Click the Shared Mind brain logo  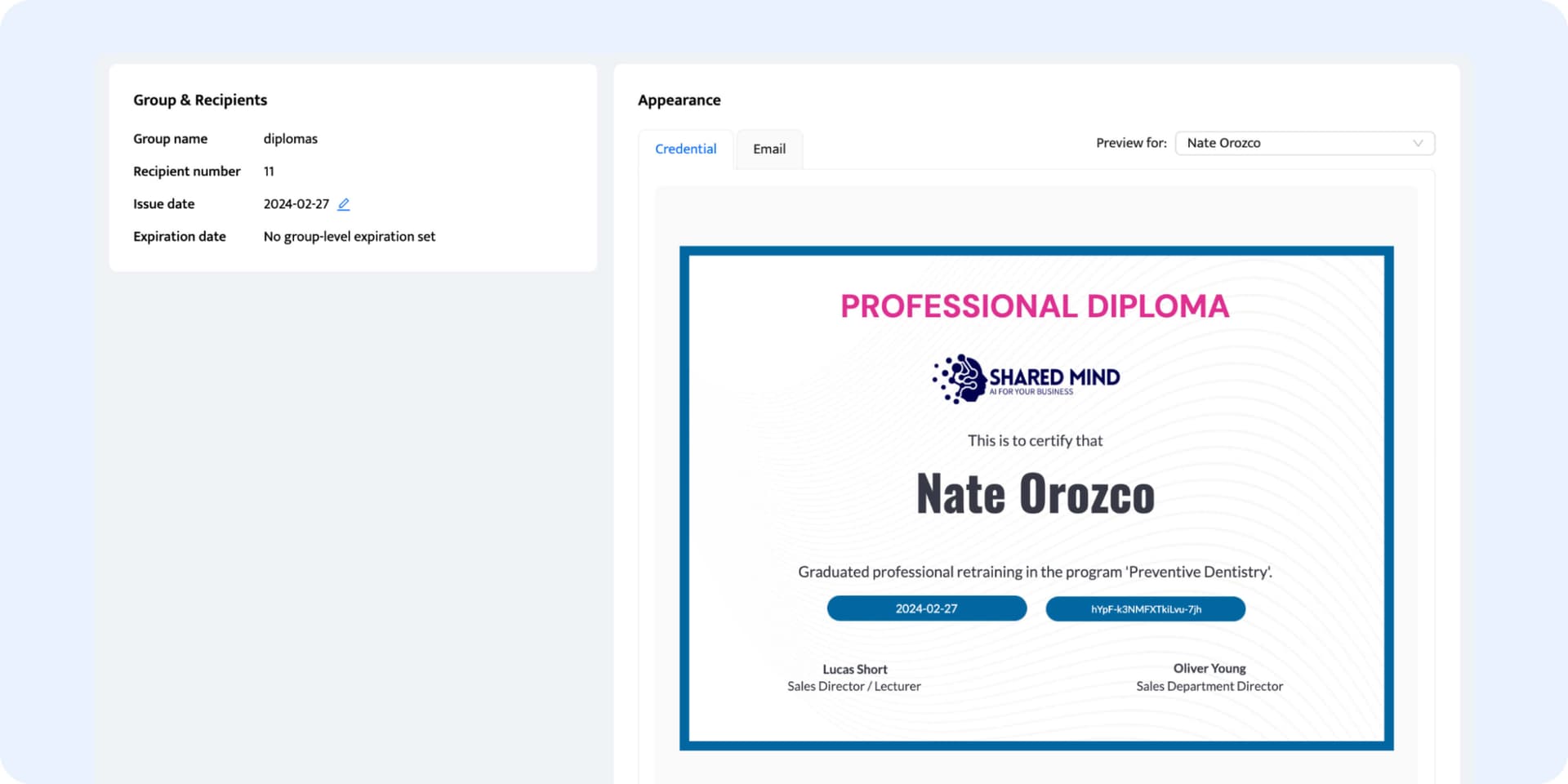(961, 379)
